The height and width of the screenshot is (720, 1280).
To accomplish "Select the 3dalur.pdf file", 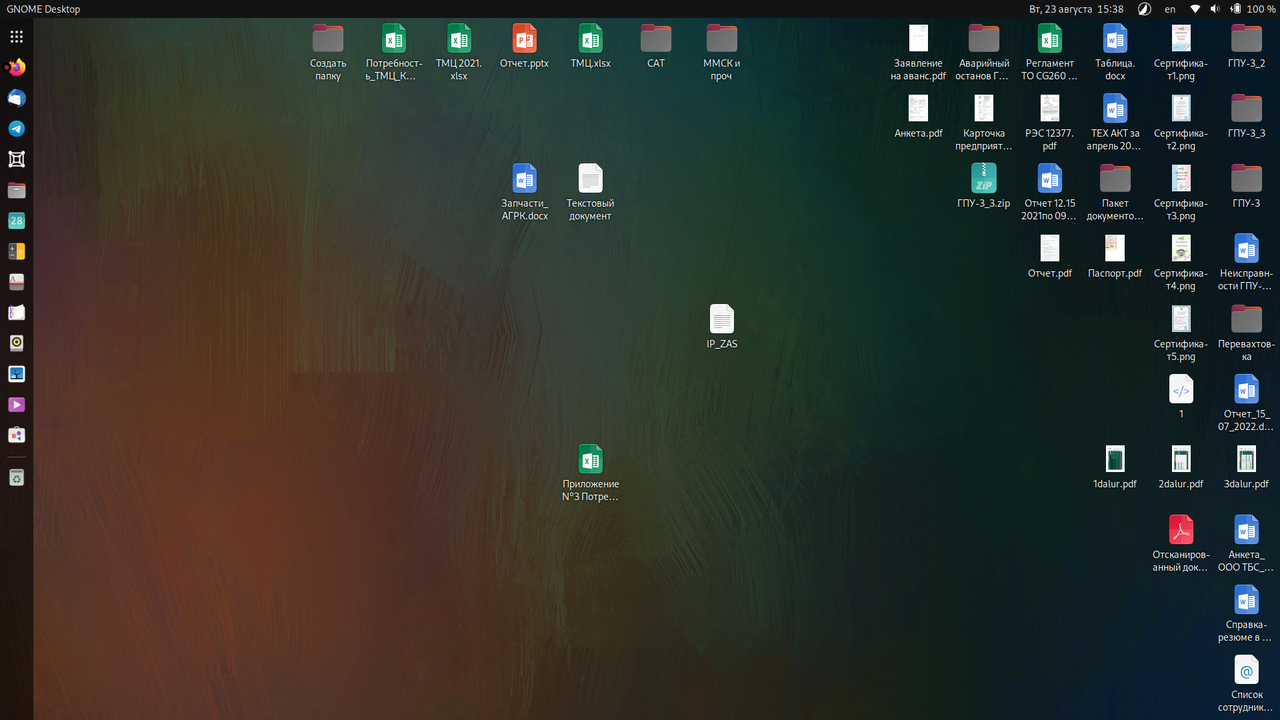I will coord(1246,467).
